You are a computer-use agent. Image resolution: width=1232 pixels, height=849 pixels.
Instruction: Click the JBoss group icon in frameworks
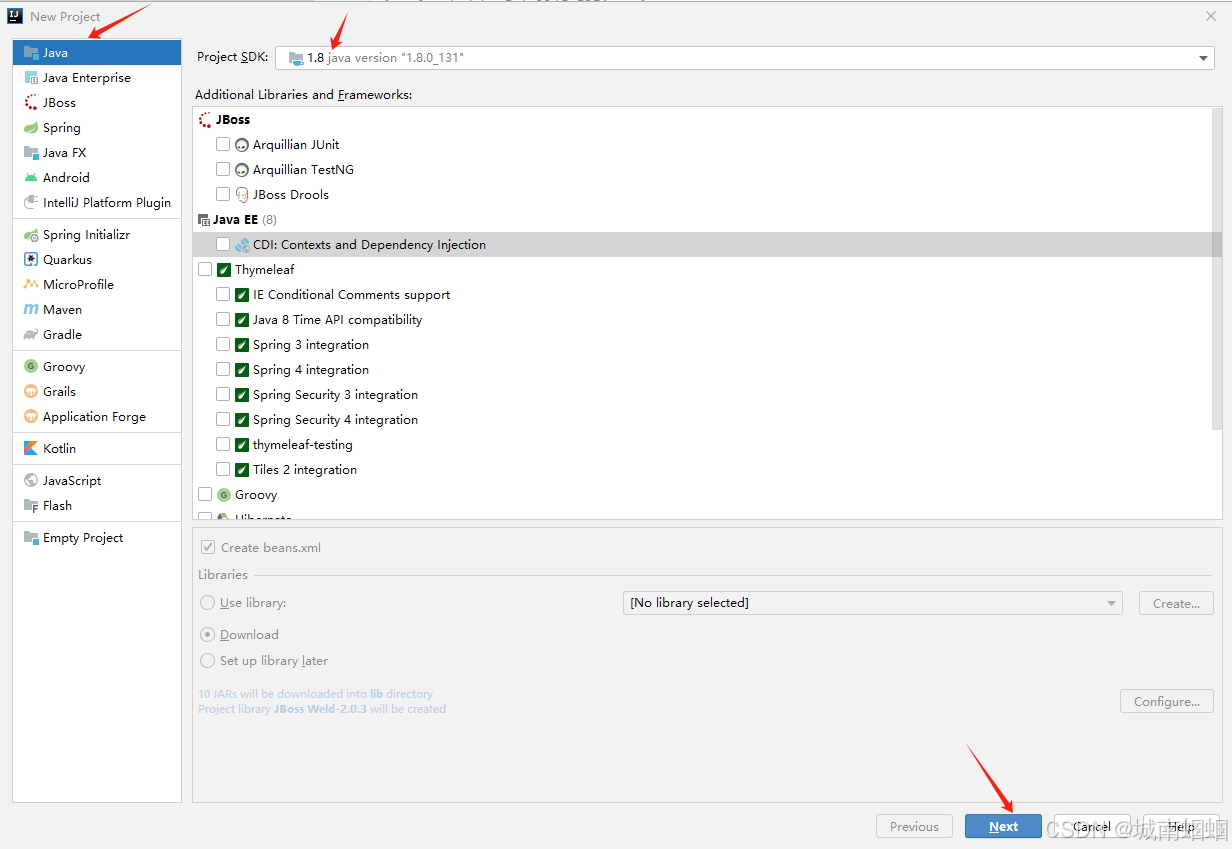pos(205,119)
